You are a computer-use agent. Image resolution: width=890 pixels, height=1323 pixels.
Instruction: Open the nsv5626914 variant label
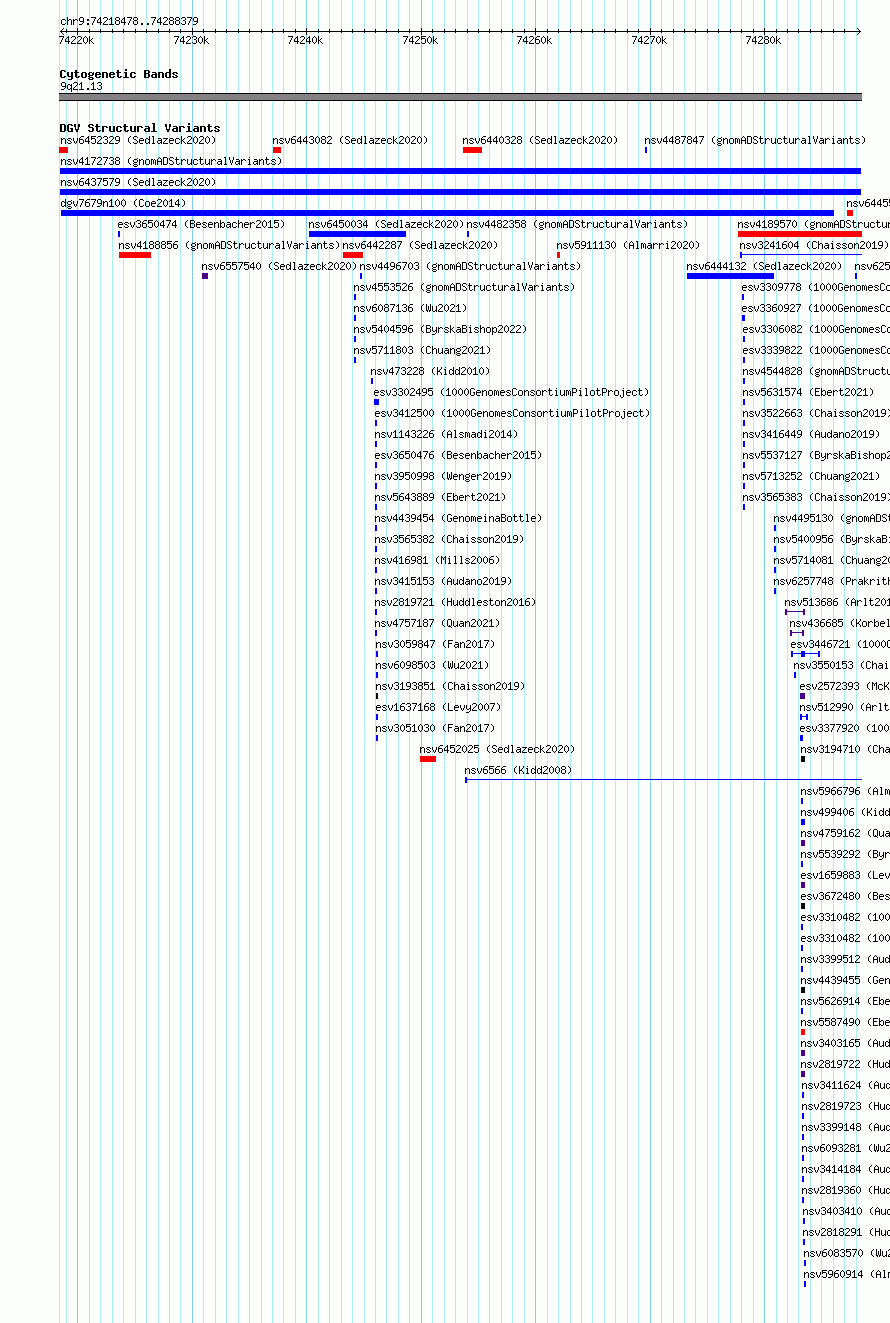(x=845, y=1001)
